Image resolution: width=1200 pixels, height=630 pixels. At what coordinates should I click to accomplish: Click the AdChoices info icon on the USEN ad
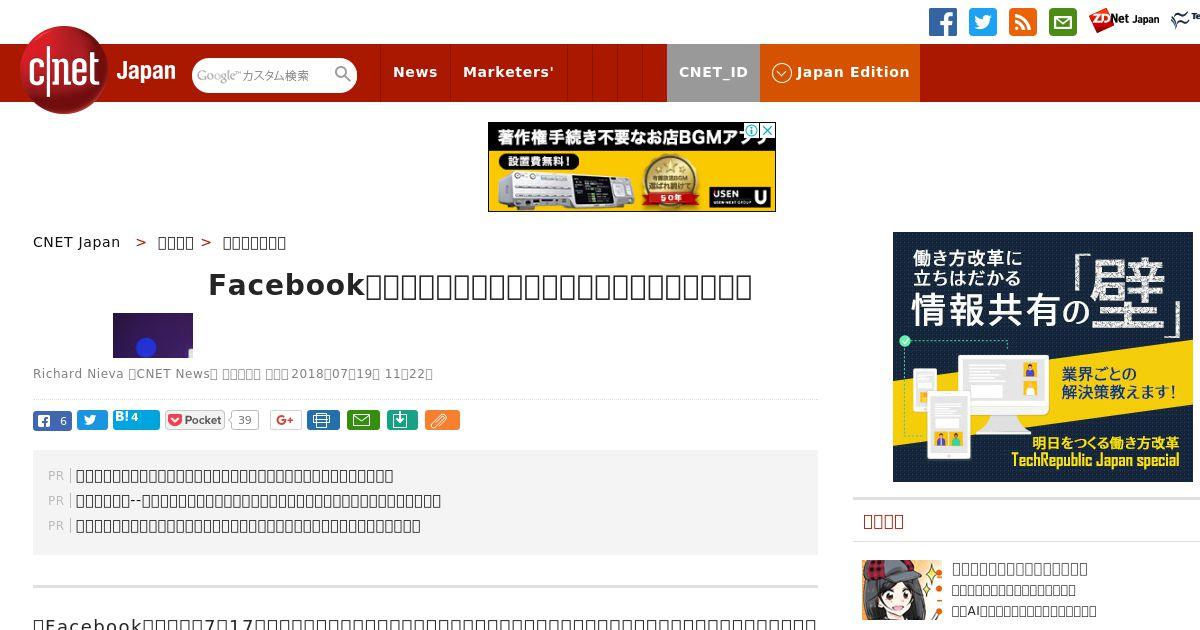pyautogui.click(x=753, y=130)
